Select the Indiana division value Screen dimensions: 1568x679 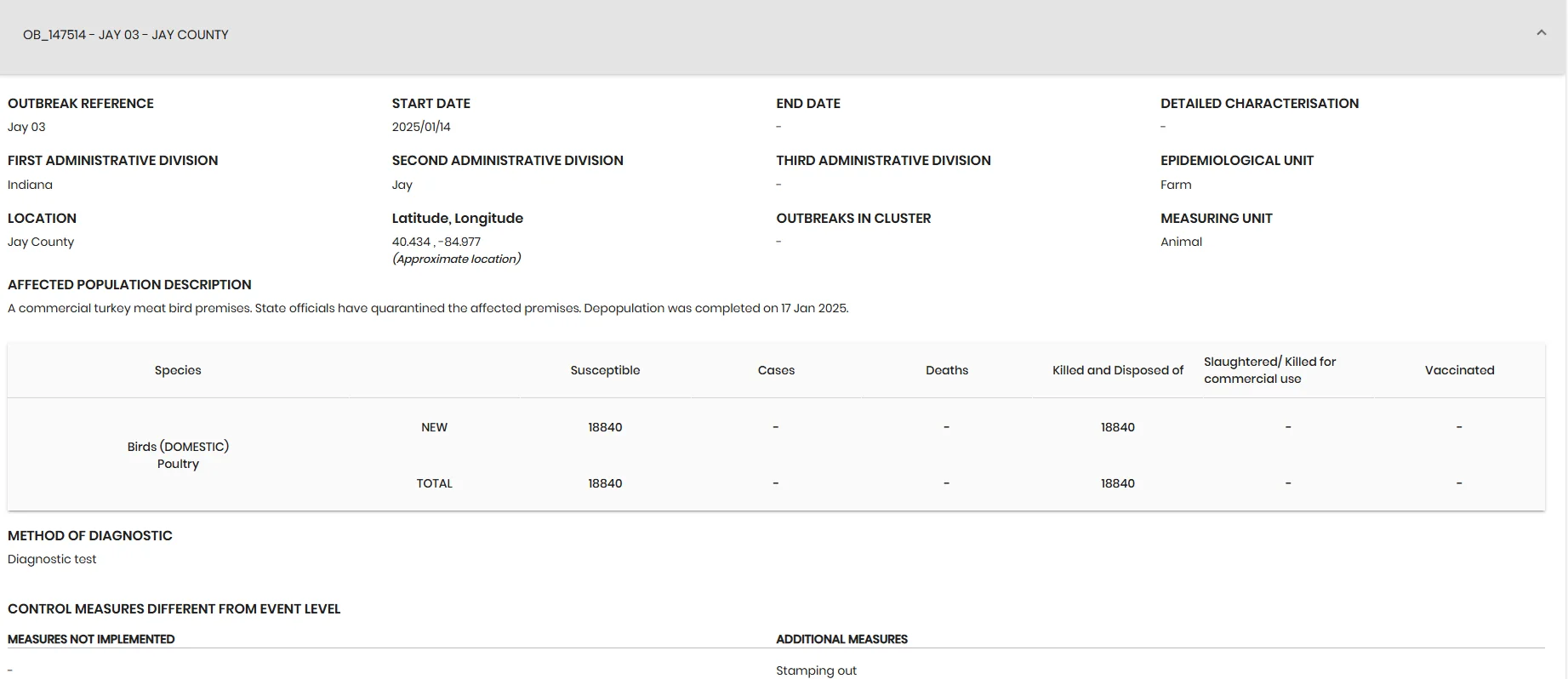click(30, 185)
